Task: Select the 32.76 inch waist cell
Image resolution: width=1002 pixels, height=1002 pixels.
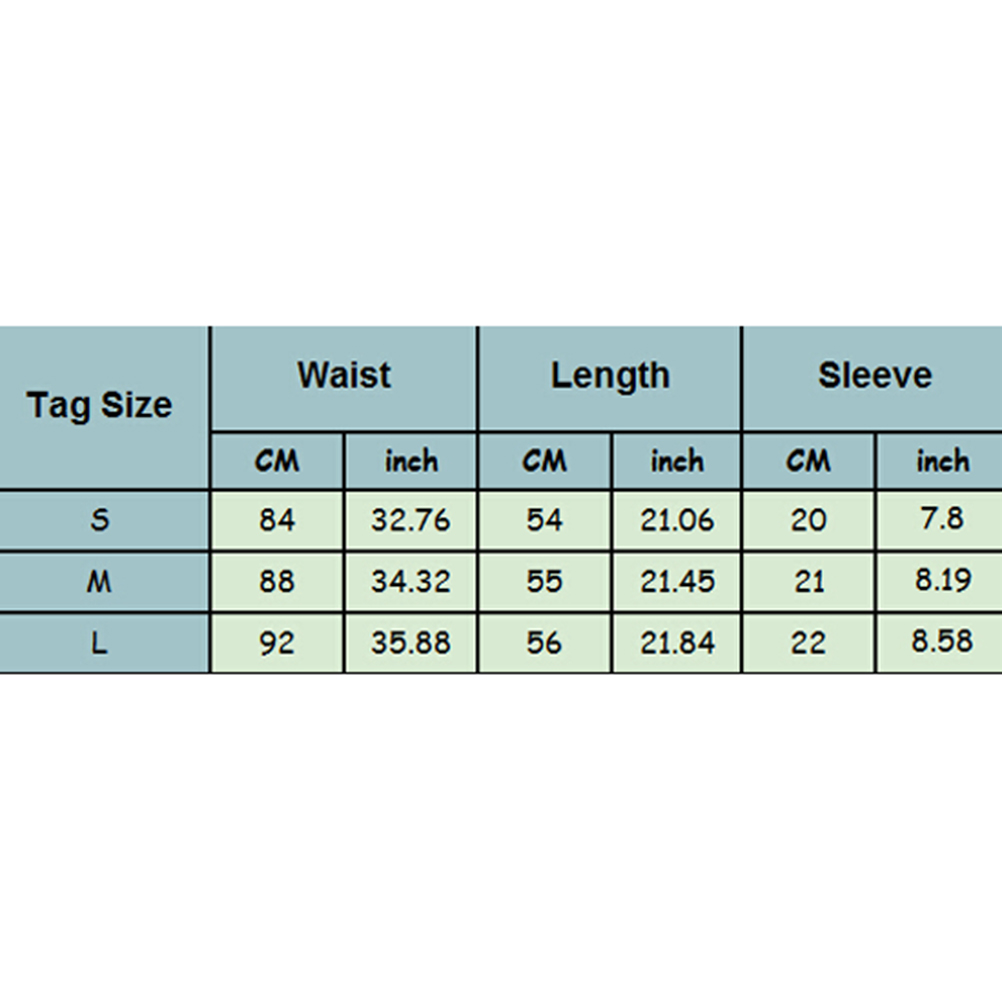Action: [x=411, y=520]
